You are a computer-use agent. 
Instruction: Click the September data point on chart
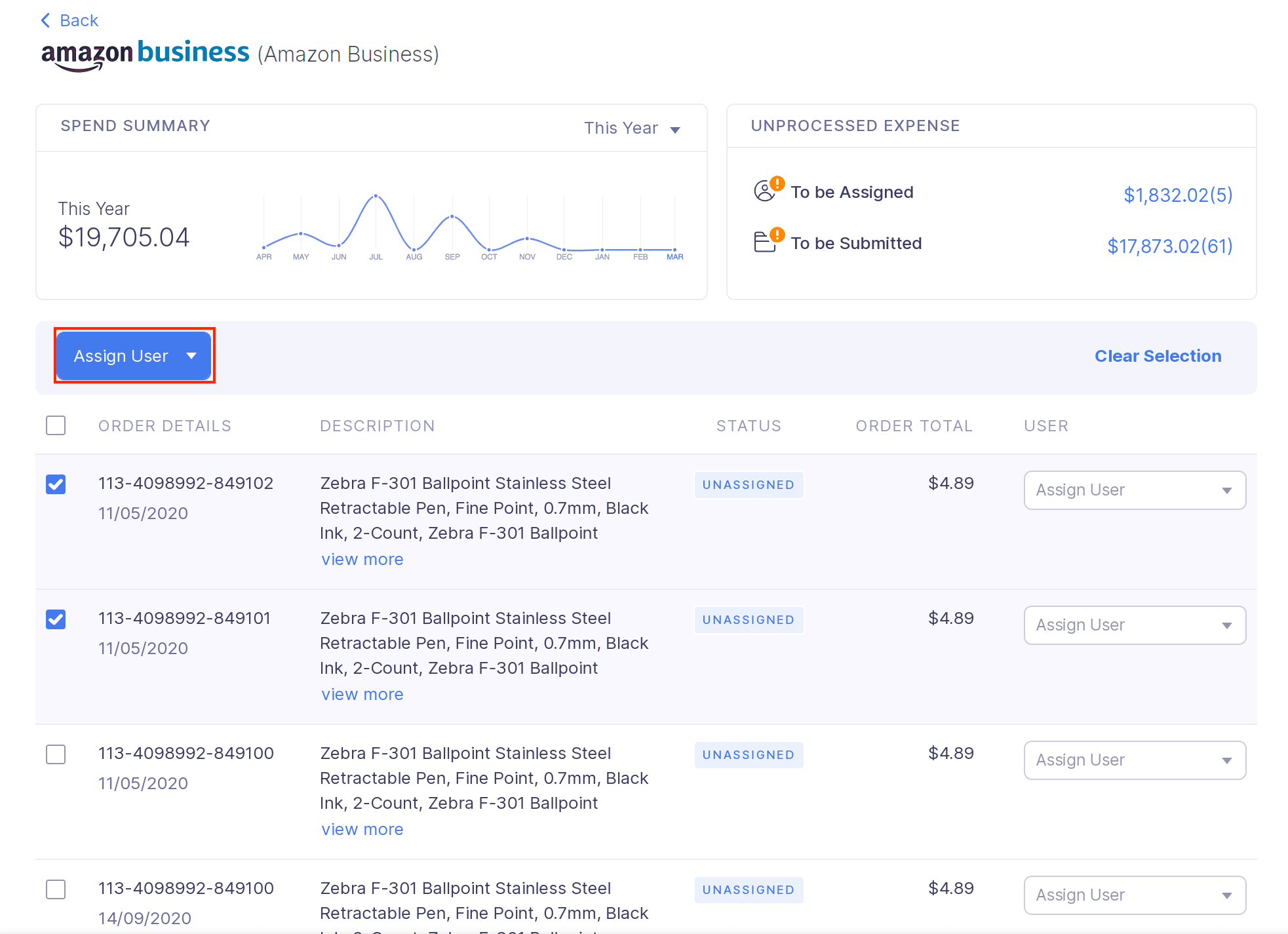452,216
